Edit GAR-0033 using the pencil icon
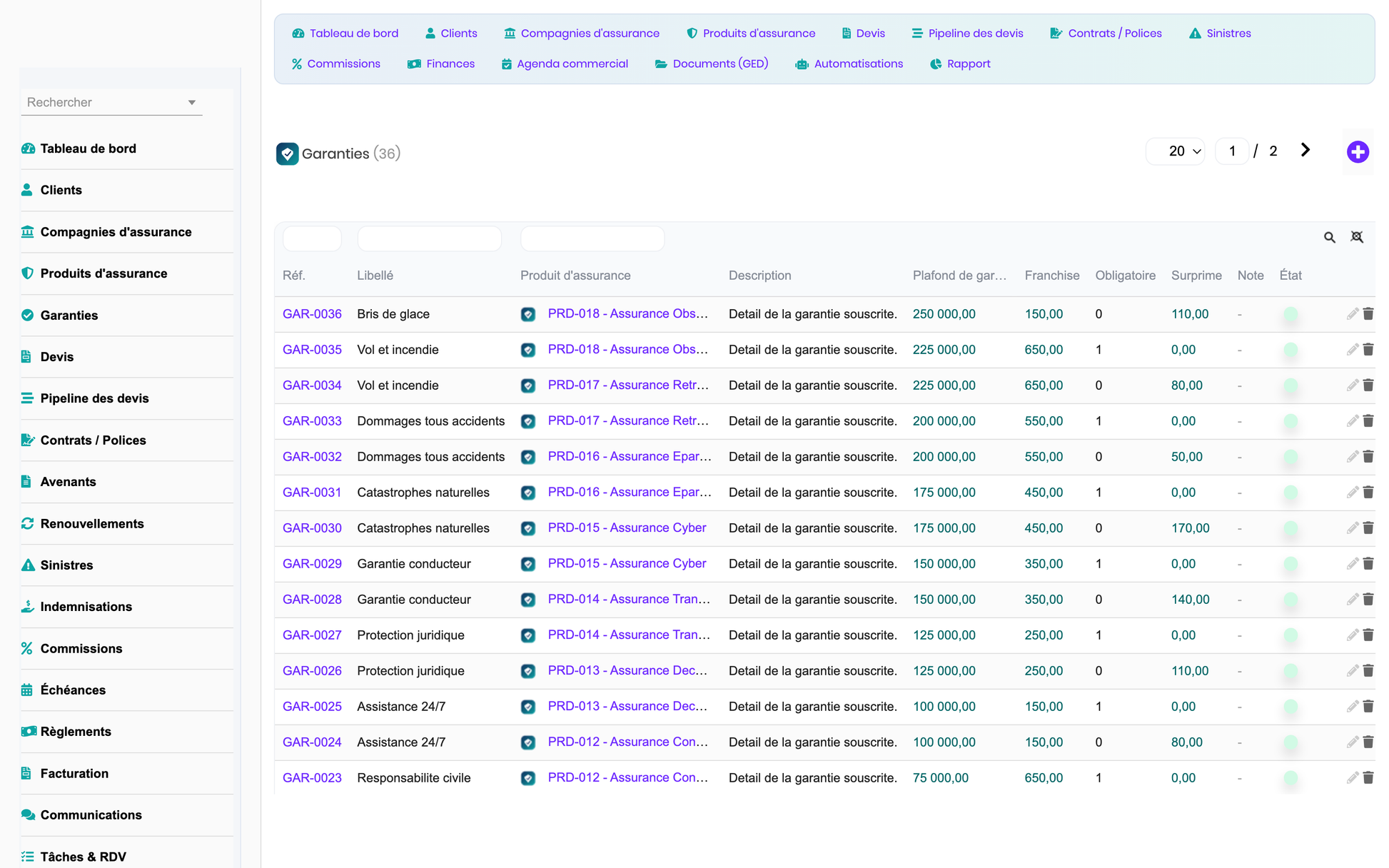The width and height of the screenshot is (1389, 868). click(1352, 421)
